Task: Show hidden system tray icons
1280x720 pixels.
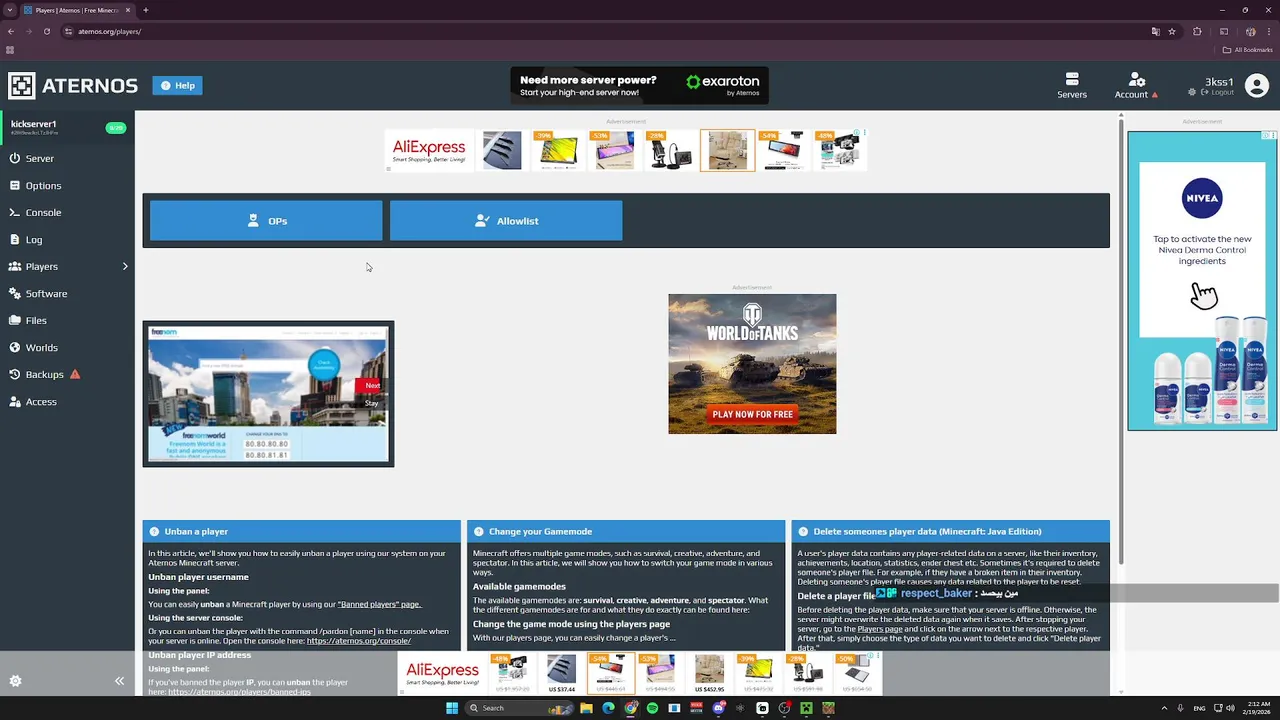Action: click(x=1165, y=708)
